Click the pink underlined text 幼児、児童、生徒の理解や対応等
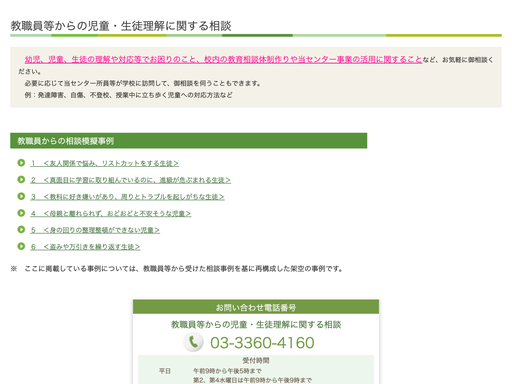The width and height of the screenshot is (512, 384). pos(223,59)
